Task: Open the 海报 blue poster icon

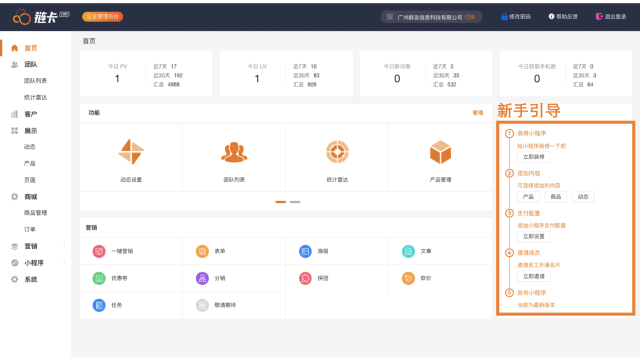Action: coord(305,251)
